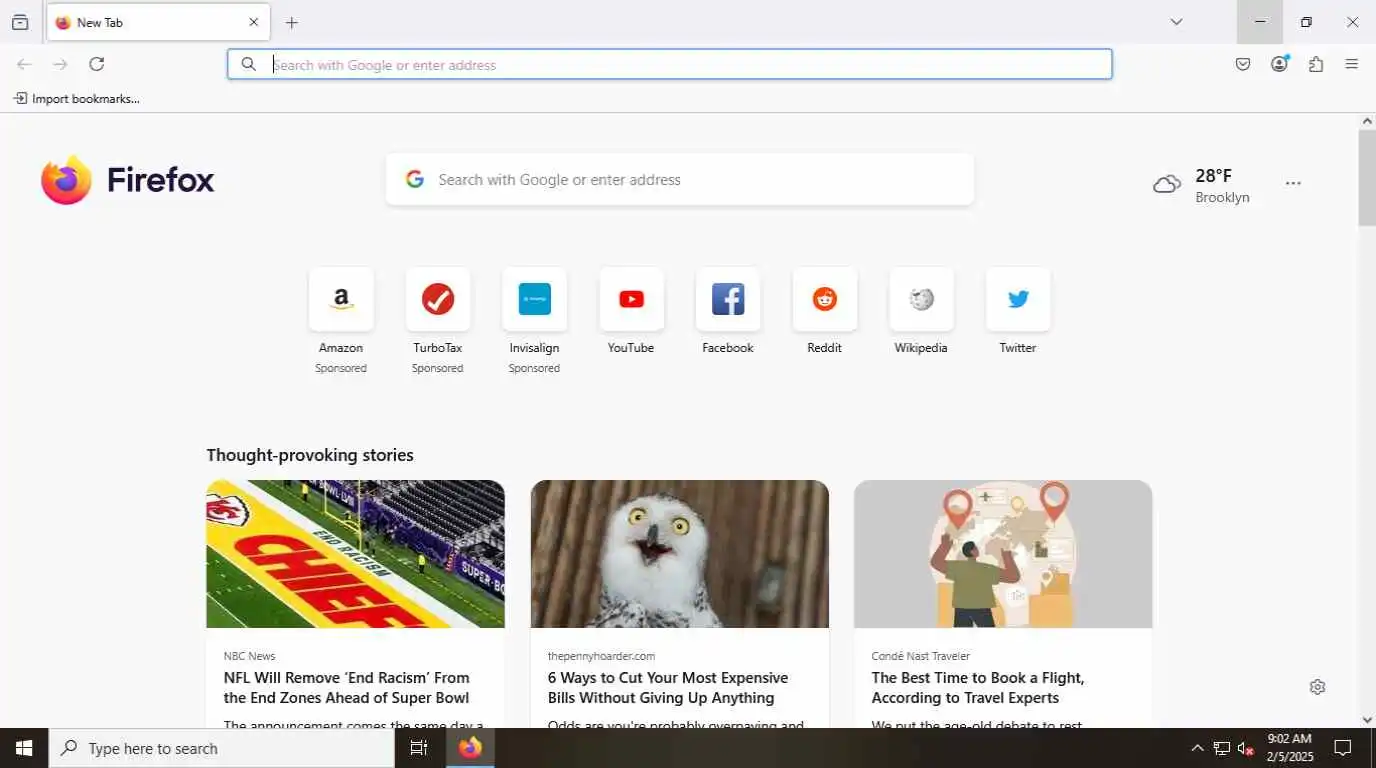Open the Firefox application hamburger menu

[x=1352, y=64]
